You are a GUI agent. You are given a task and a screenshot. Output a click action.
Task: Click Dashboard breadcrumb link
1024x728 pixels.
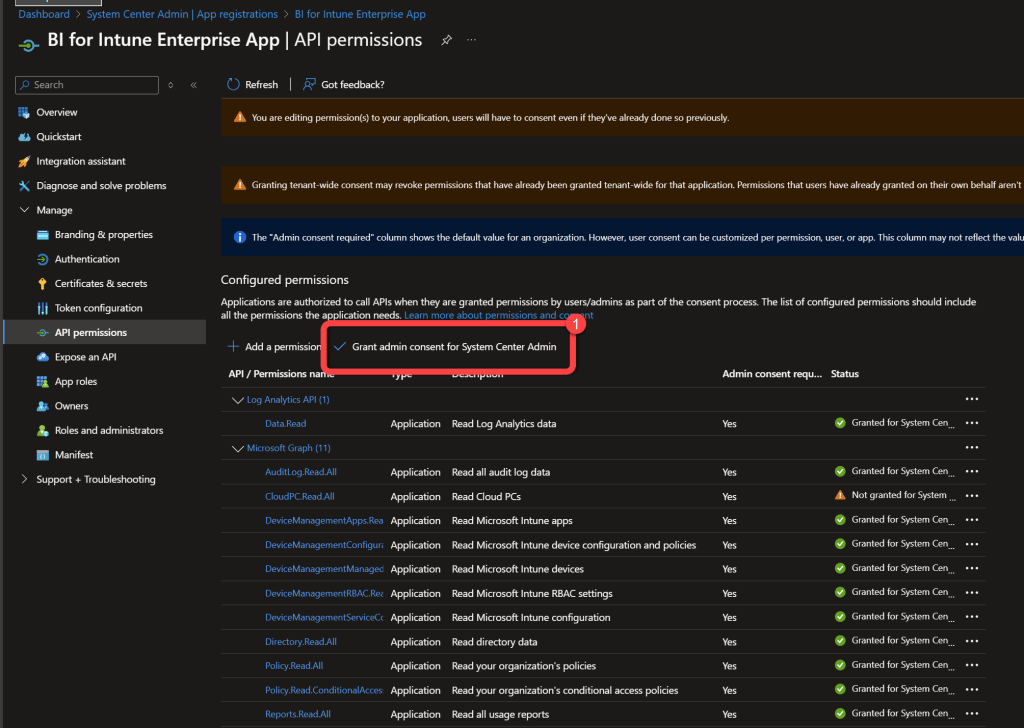pos(44,14)
